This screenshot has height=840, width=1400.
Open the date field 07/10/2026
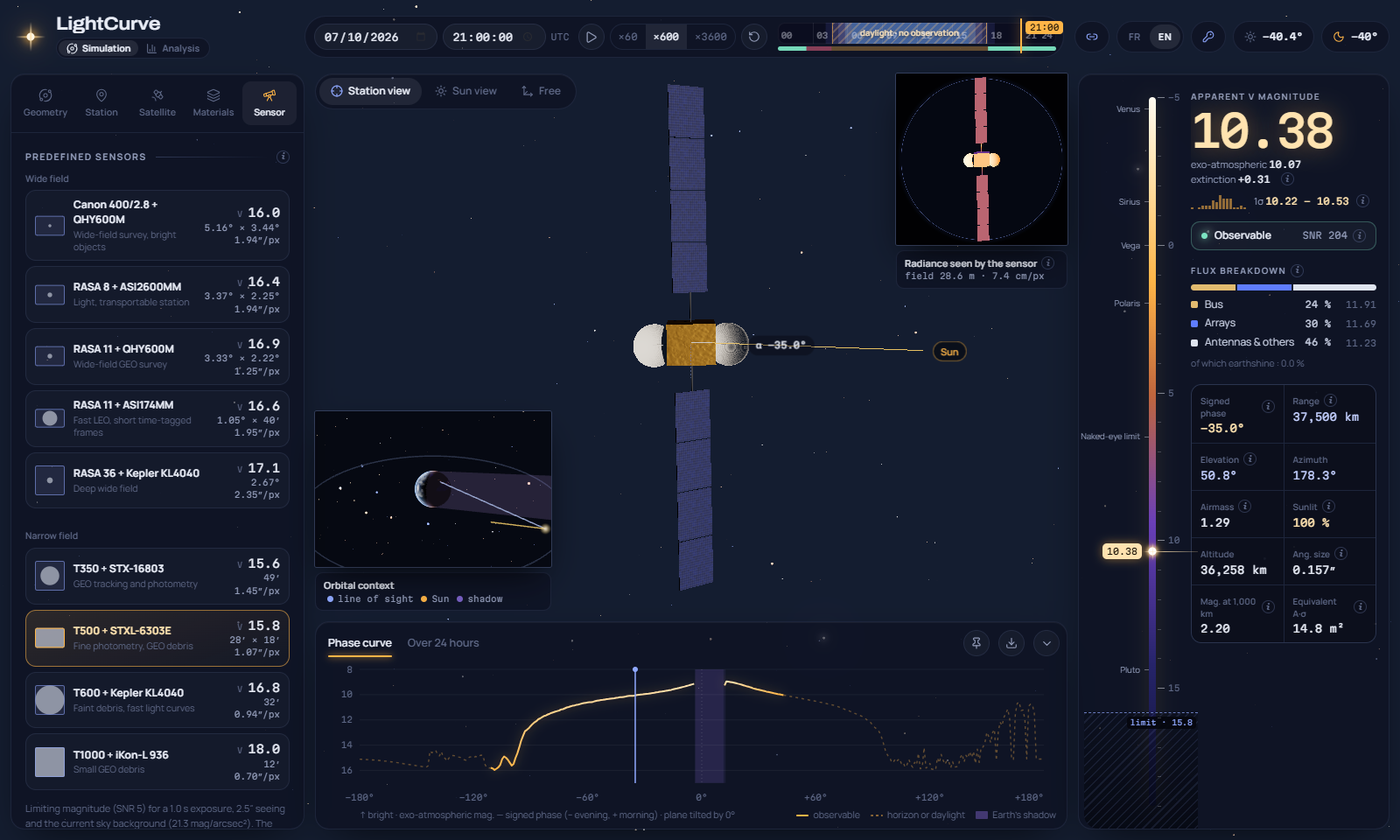coord(374,37)
